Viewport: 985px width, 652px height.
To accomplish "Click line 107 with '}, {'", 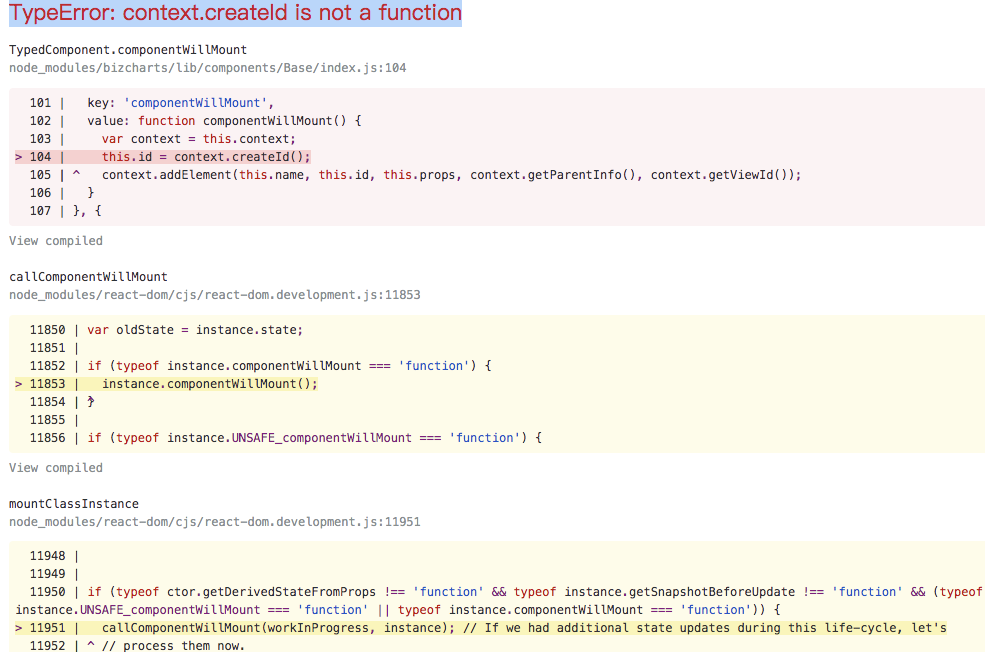I will click(x=65, y=211).
